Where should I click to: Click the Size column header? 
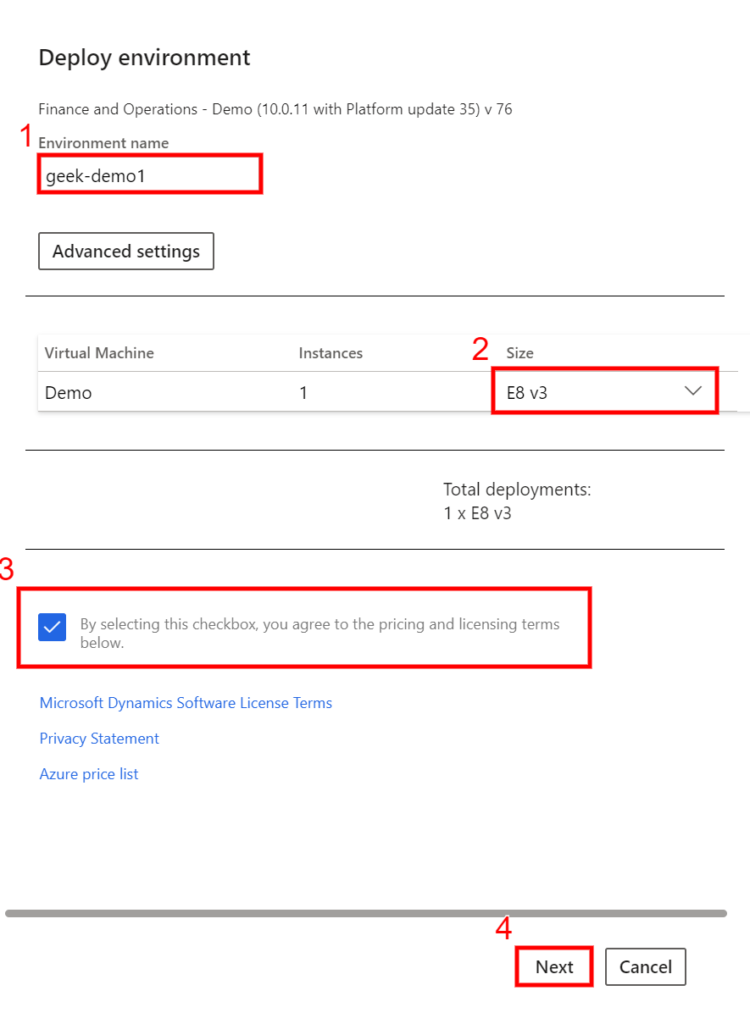[x=520, y=353]
